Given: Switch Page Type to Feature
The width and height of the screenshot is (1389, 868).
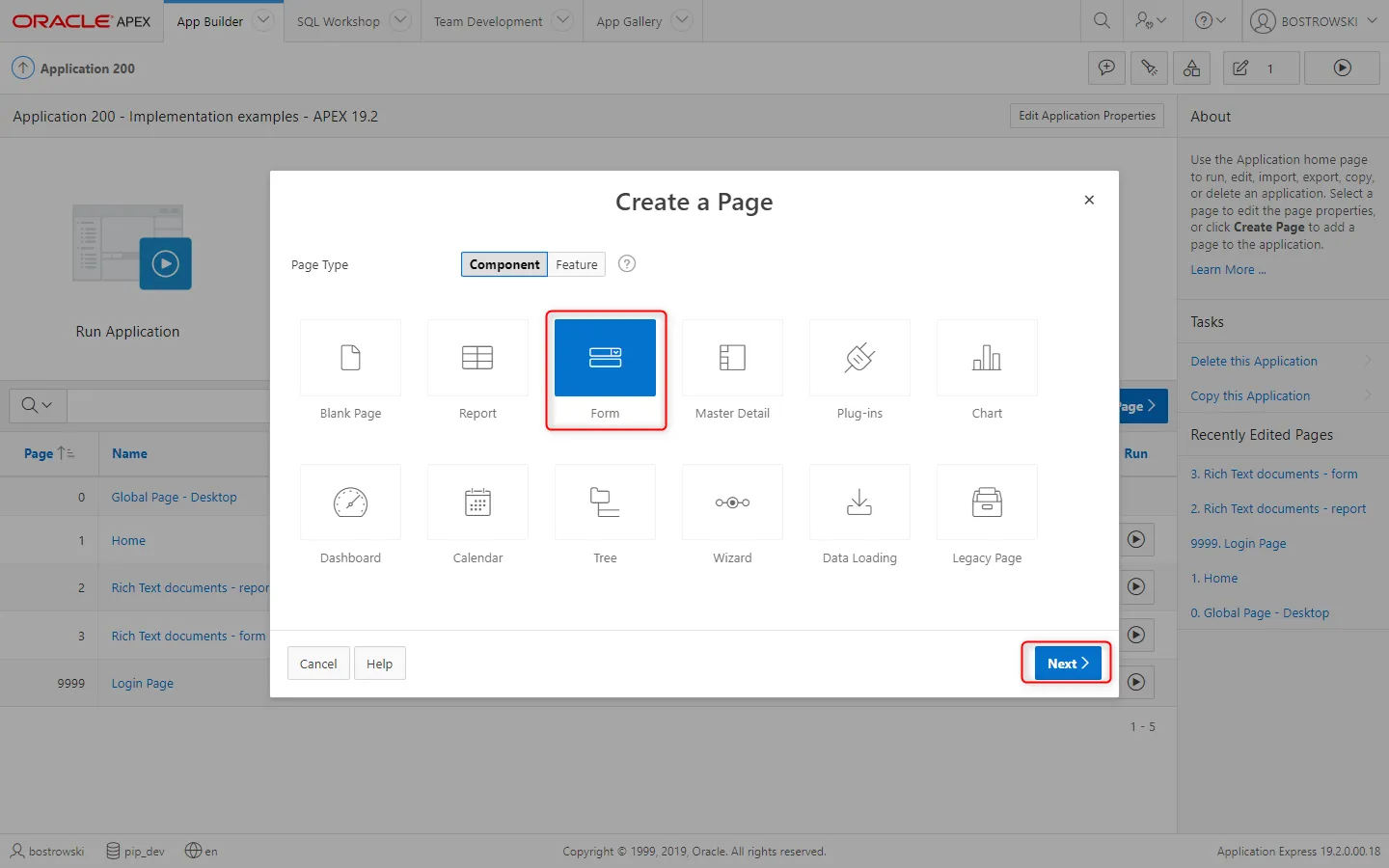Looking at the screenshot, I should tap(577, 264).
